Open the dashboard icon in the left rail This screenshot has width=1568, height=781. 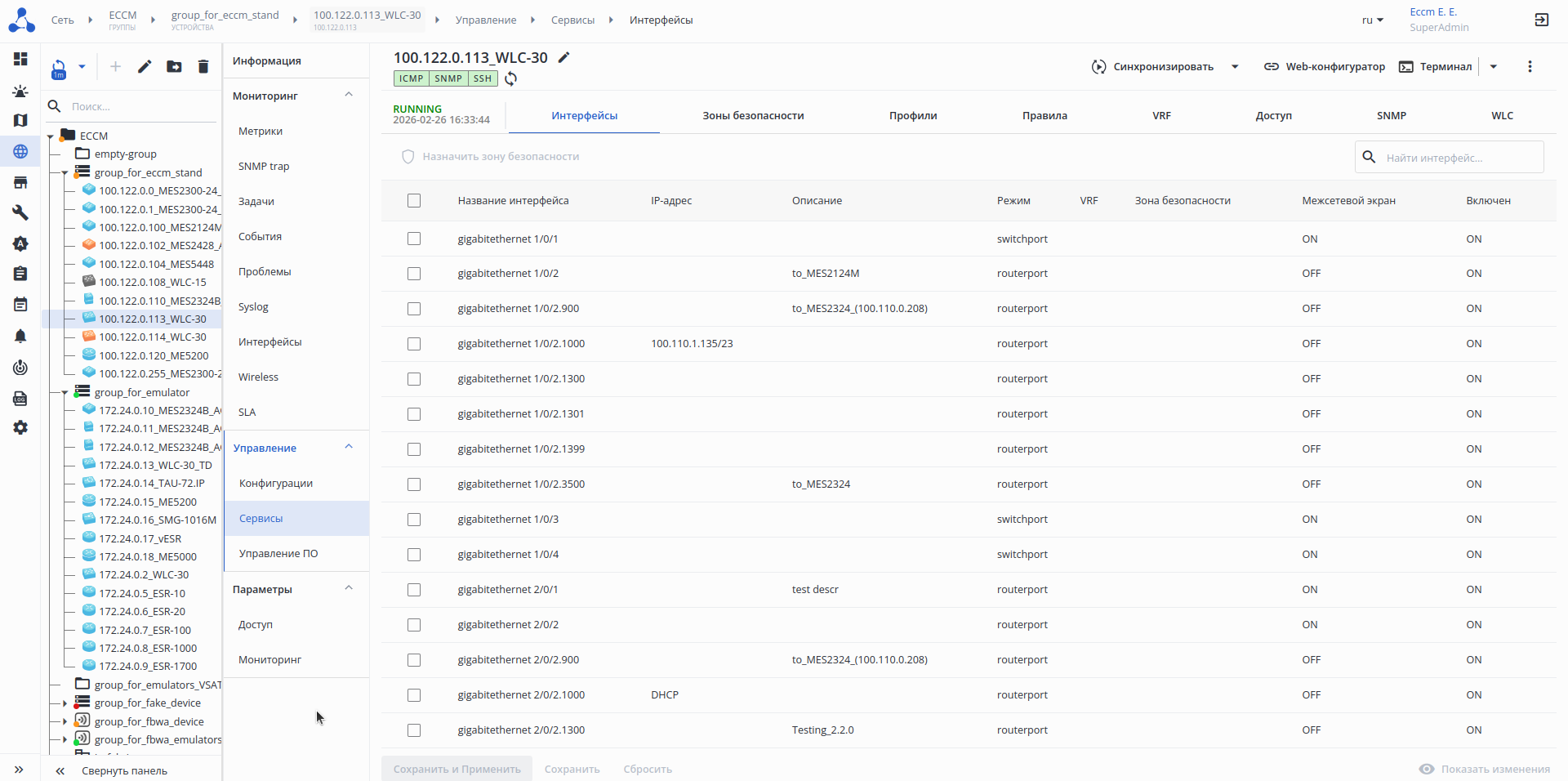click(20, 59)
